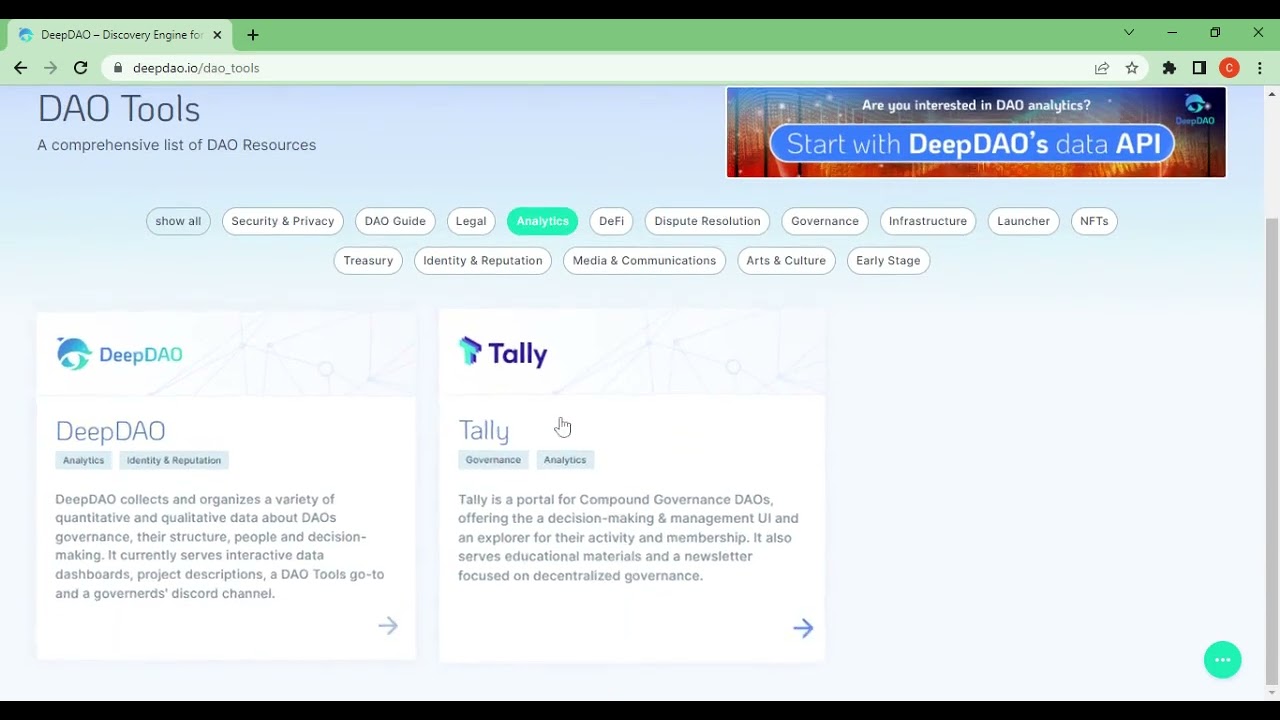
Task: Click the DeepDAO data API banner
Action: click(976, 132)
